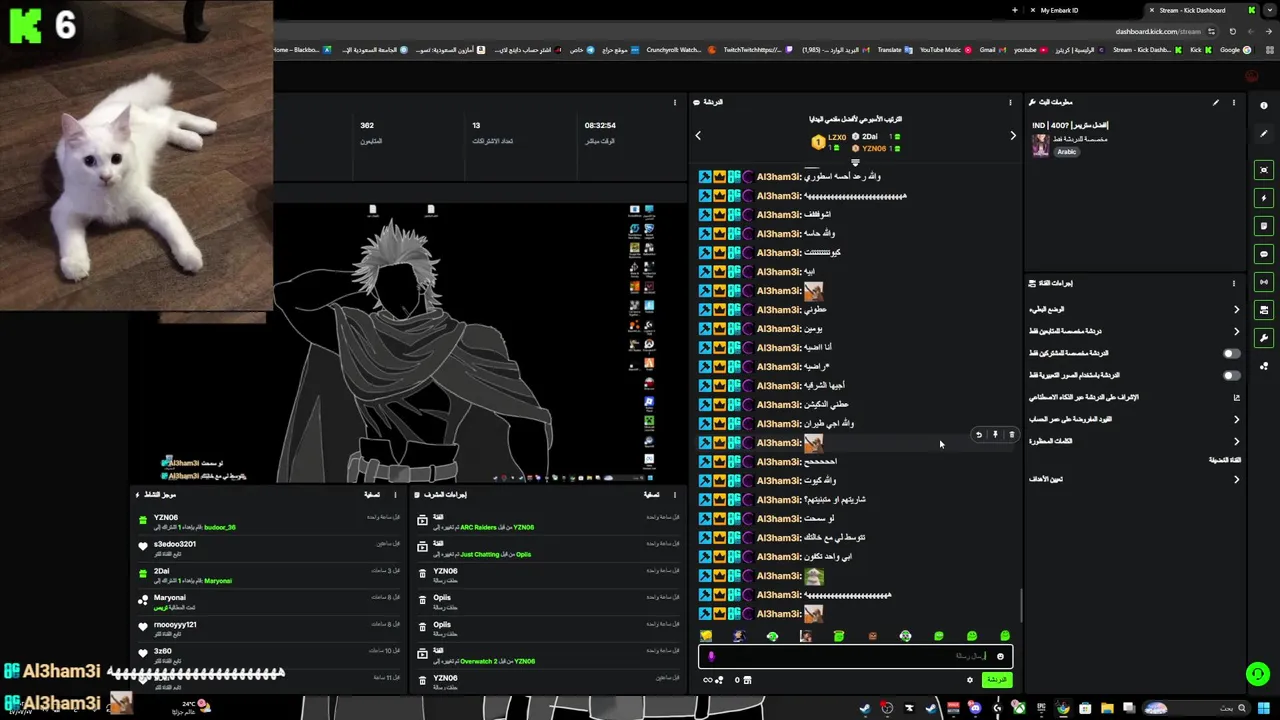
Task: Click store icon below chat input
Action: pos(746,680)
